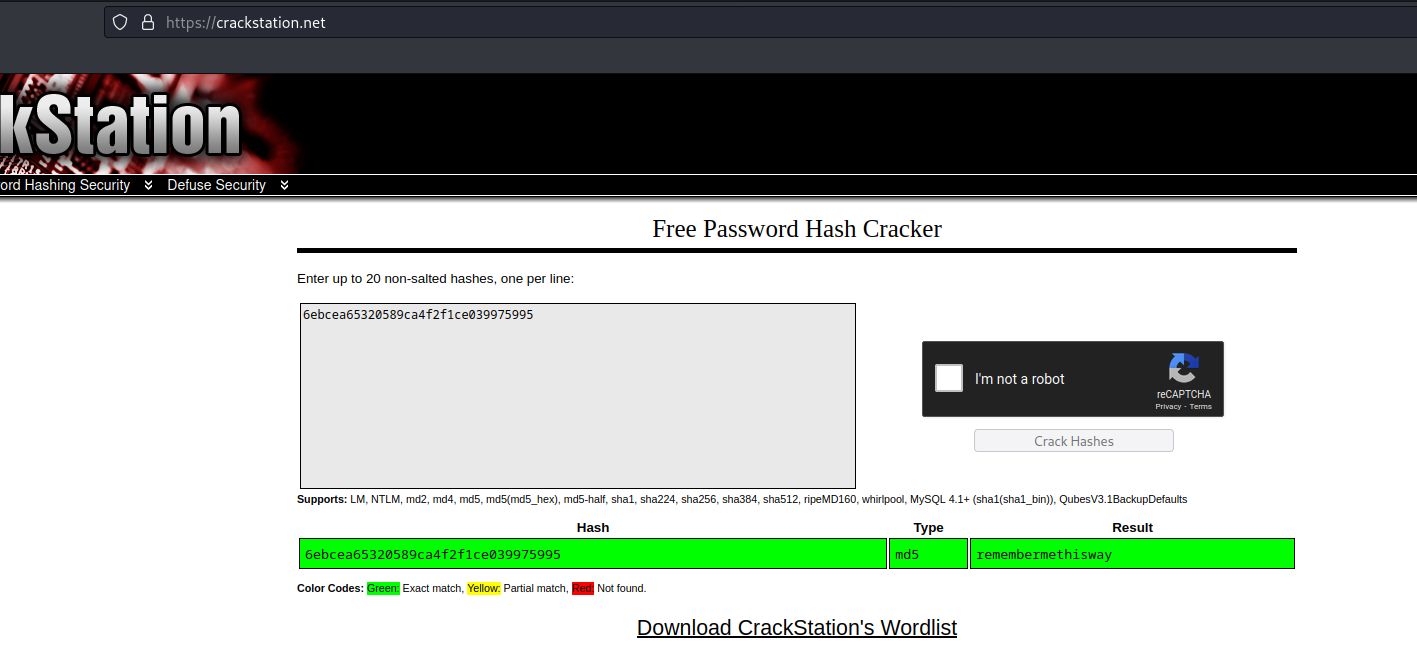Click inside the hash input text area
The image size is (1417, 660).
click(x=578, y=396)
